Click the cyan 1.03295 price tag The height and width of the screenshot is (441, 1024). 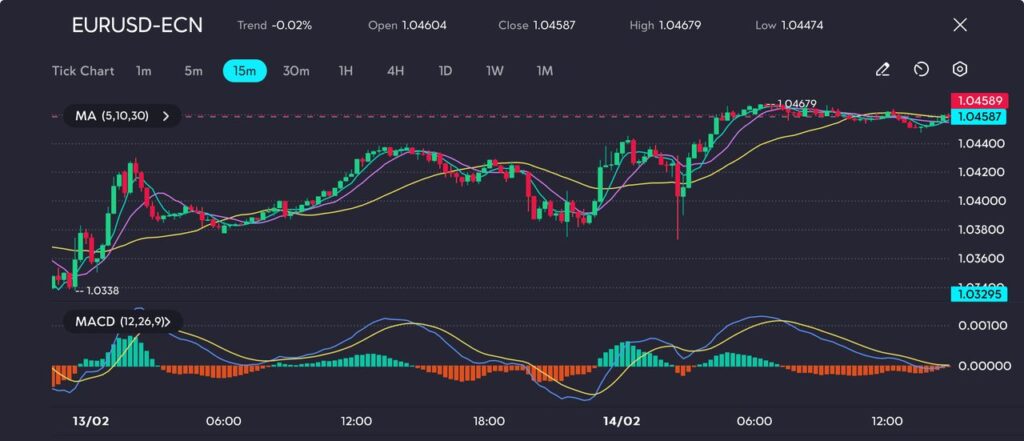point(980,294)
